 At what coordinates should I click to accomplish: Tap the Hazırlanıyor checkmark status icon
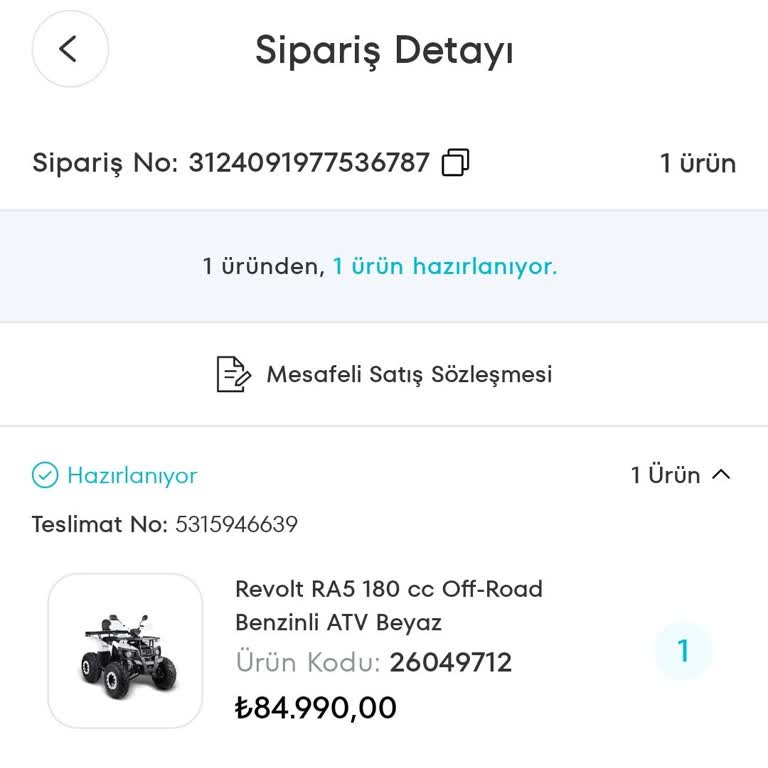coord(45,475)
